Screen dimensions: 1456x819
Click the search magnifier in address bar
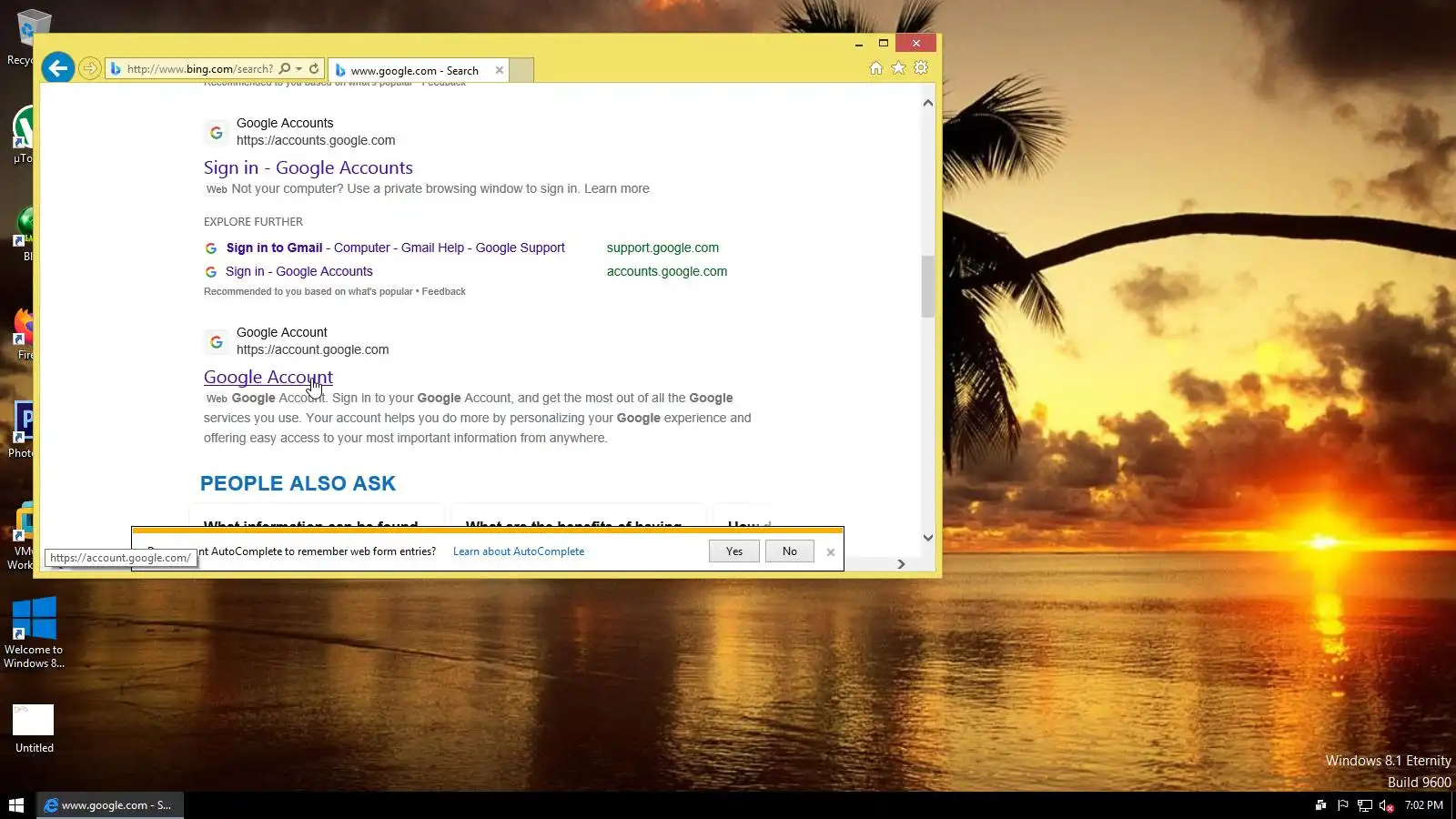pos(285,68)
